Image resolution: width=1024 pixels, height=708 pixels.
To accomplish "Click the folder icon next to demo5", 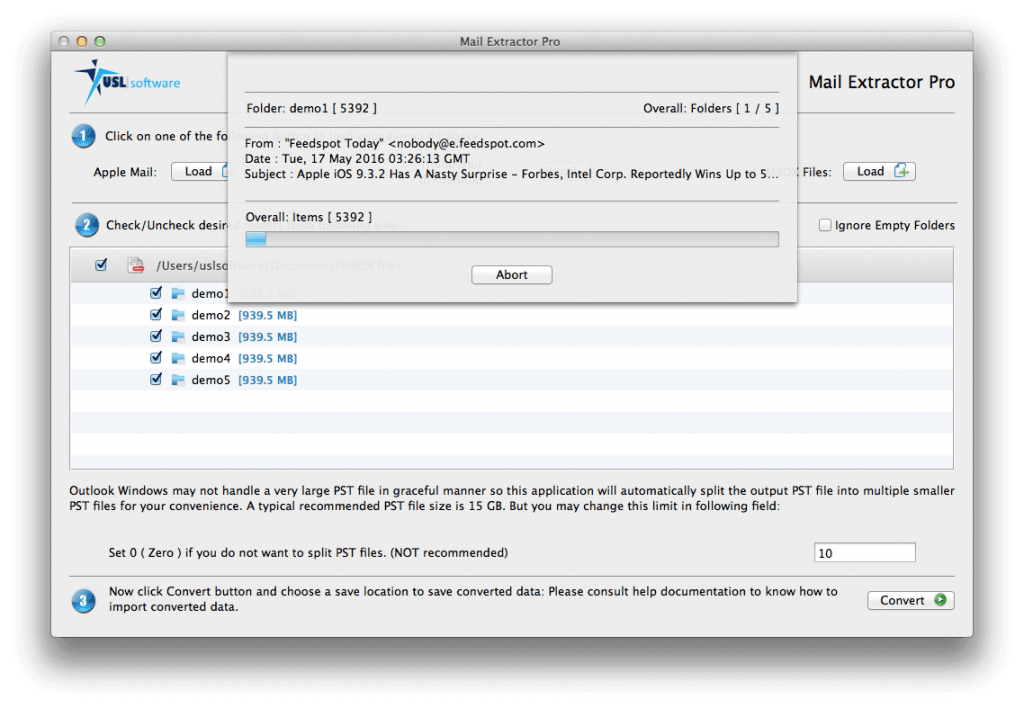I will pos(180,379).
